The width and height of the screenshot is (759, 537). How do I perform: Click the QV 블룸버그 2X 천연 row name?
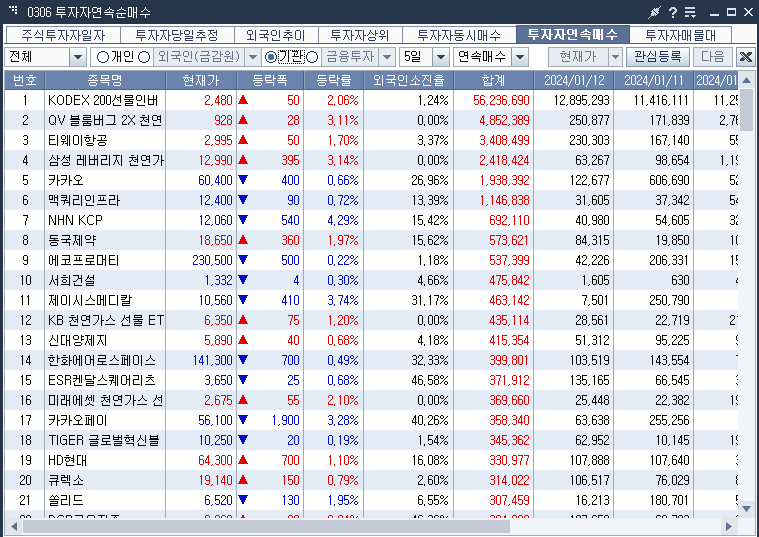(105, 120)
